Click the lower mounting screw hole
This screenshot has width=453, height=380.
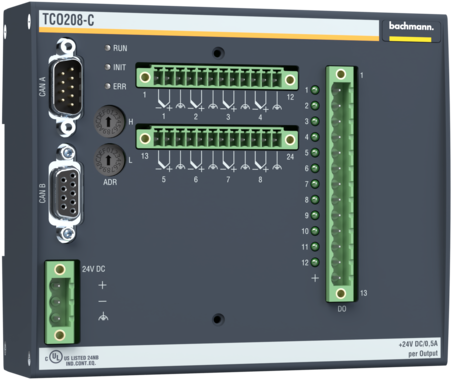[217, 319]
